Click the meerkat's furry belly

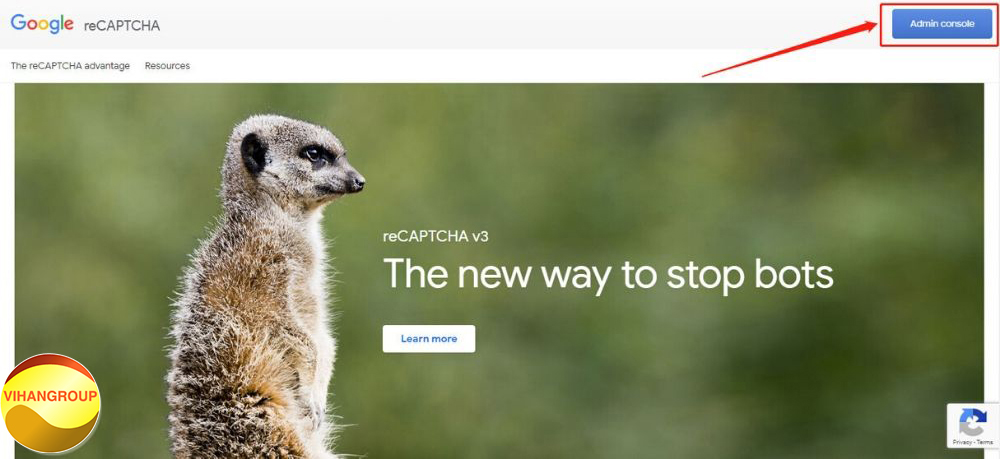point(255,332)
